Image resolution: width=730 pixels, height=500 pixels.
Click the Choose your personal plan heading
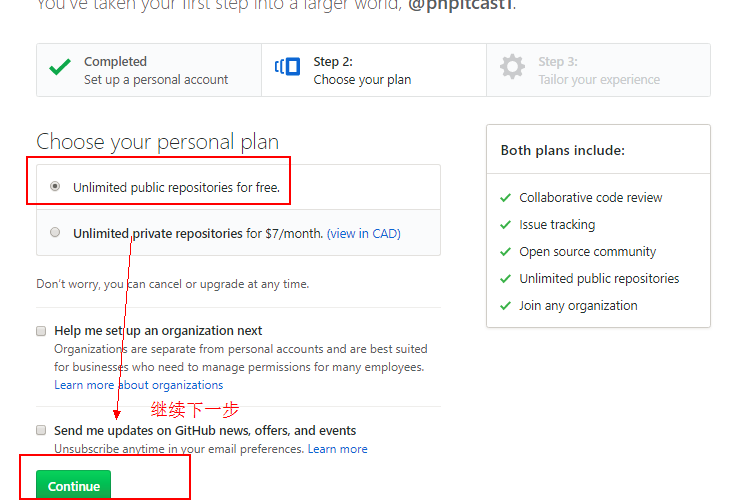(x=157, y=142)
